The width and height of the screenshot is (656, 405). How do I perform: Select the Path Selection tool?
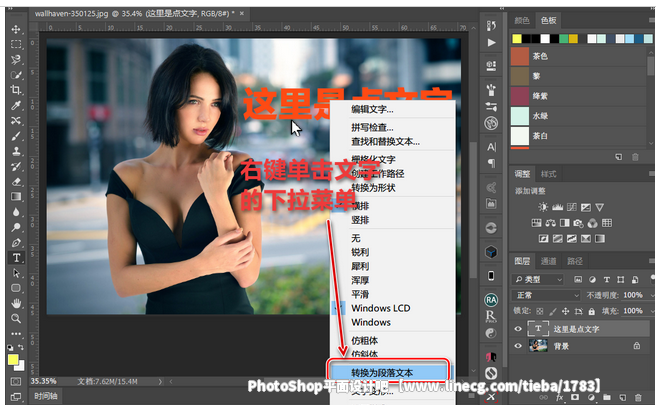[16, 273]
